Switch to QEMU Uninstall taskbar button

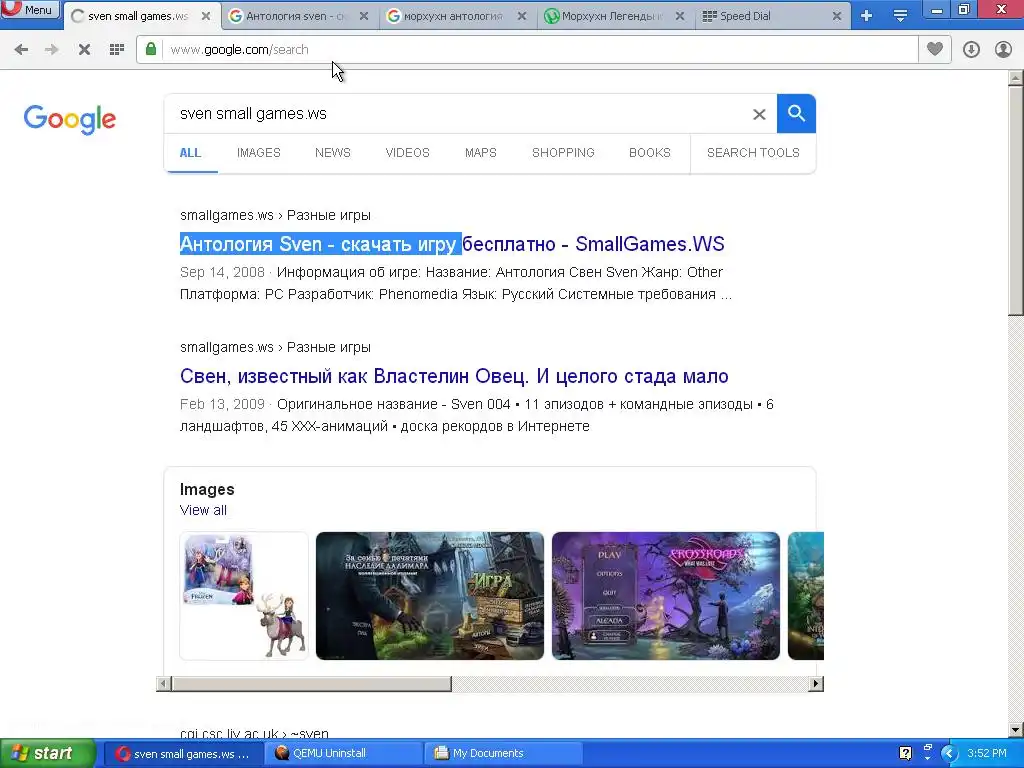344,754
